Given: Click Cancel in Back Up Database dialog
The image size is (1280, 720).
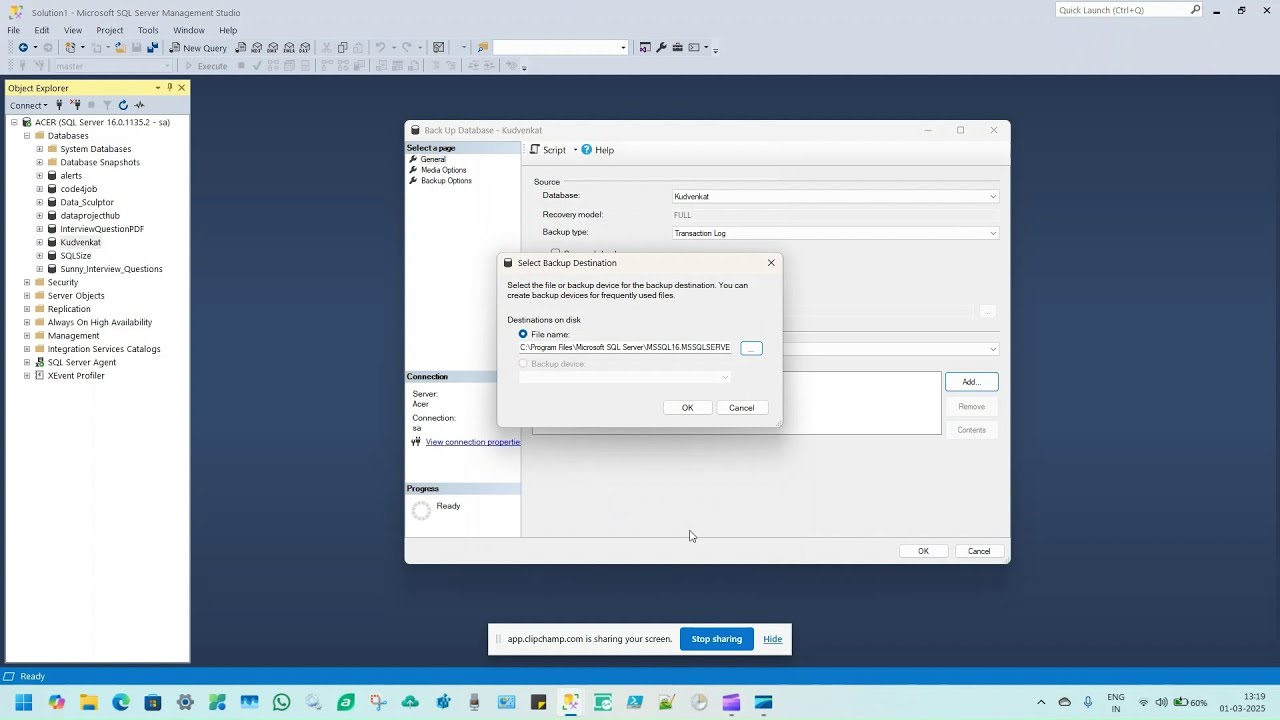Looking at the screenshot, I should coord(979,551).
